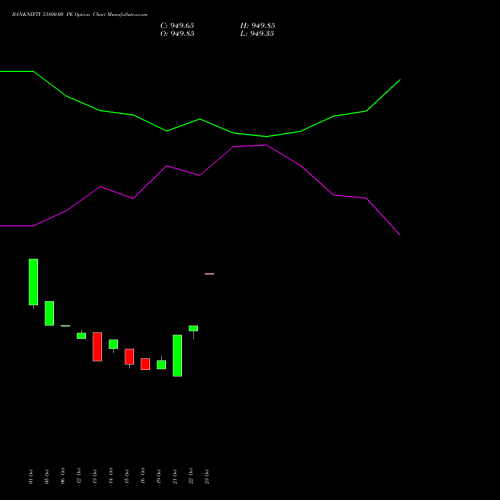
Task: Select the low value L: 949.35
Action: (x=257, y=34)
